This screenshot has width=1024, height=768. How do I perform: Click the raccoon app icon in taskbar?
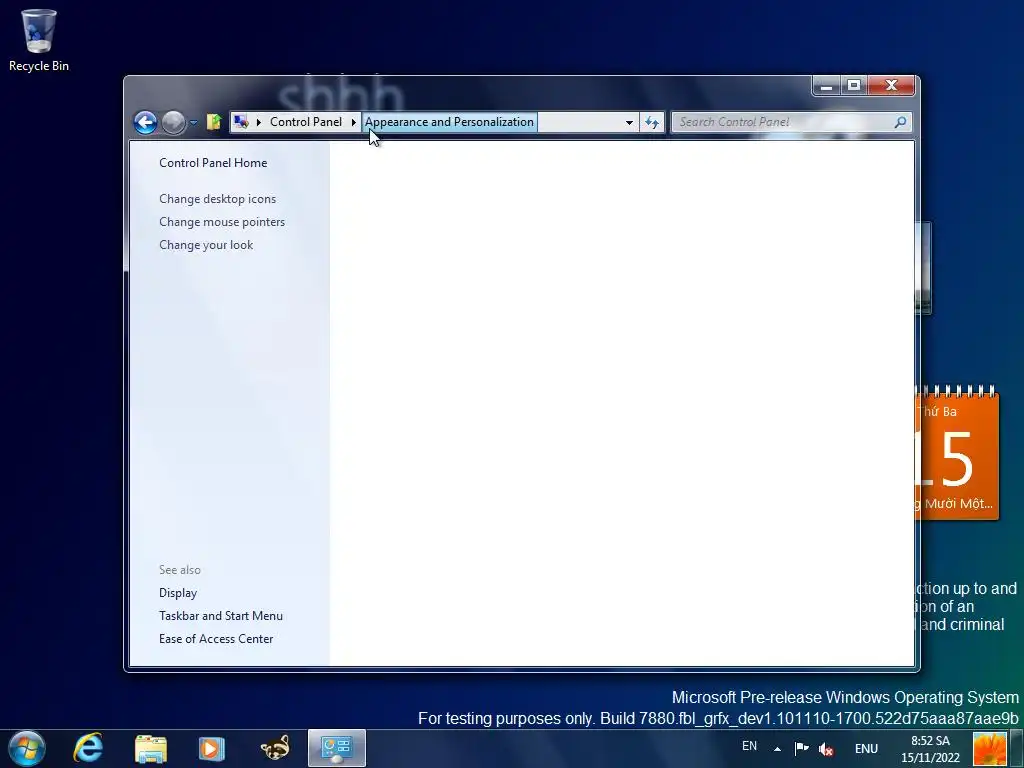275,748
